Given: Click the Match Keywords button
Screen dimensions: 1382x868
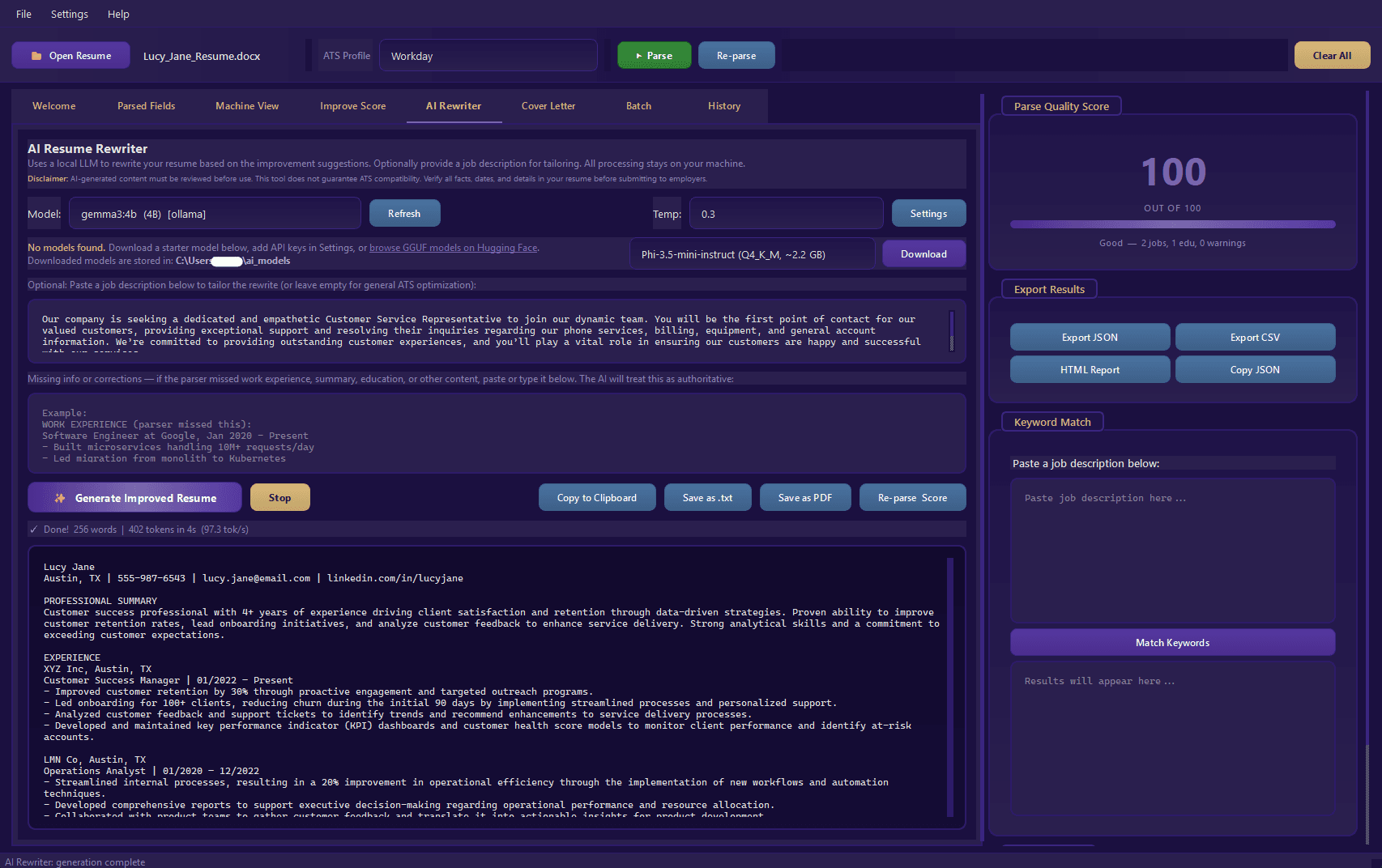Looking at the screenshot, I should coord(1172,643).
